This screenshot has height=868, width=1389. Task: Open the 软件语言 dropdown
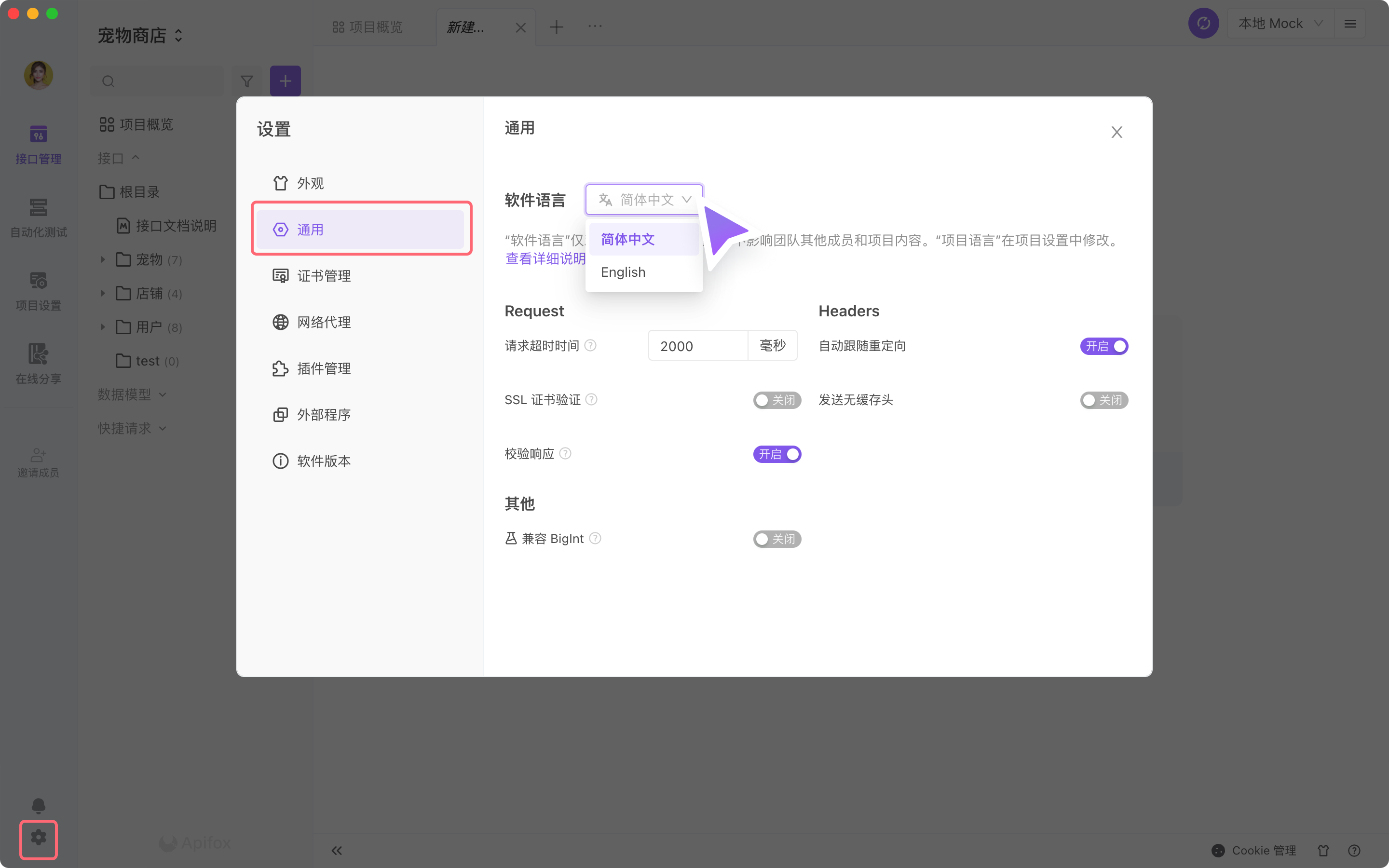coord(643,199)
